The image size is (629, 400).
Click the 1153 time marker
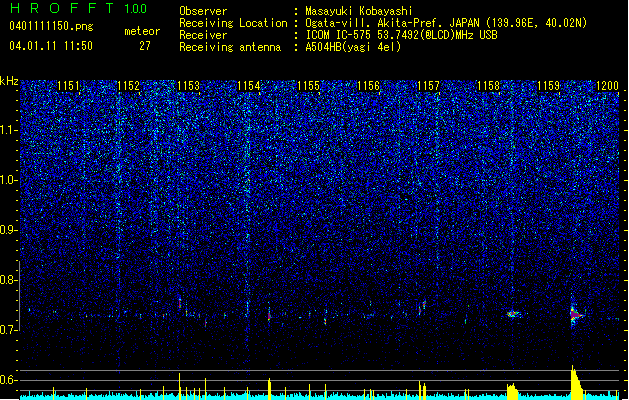pyautogui.click(x=188, y=85)
